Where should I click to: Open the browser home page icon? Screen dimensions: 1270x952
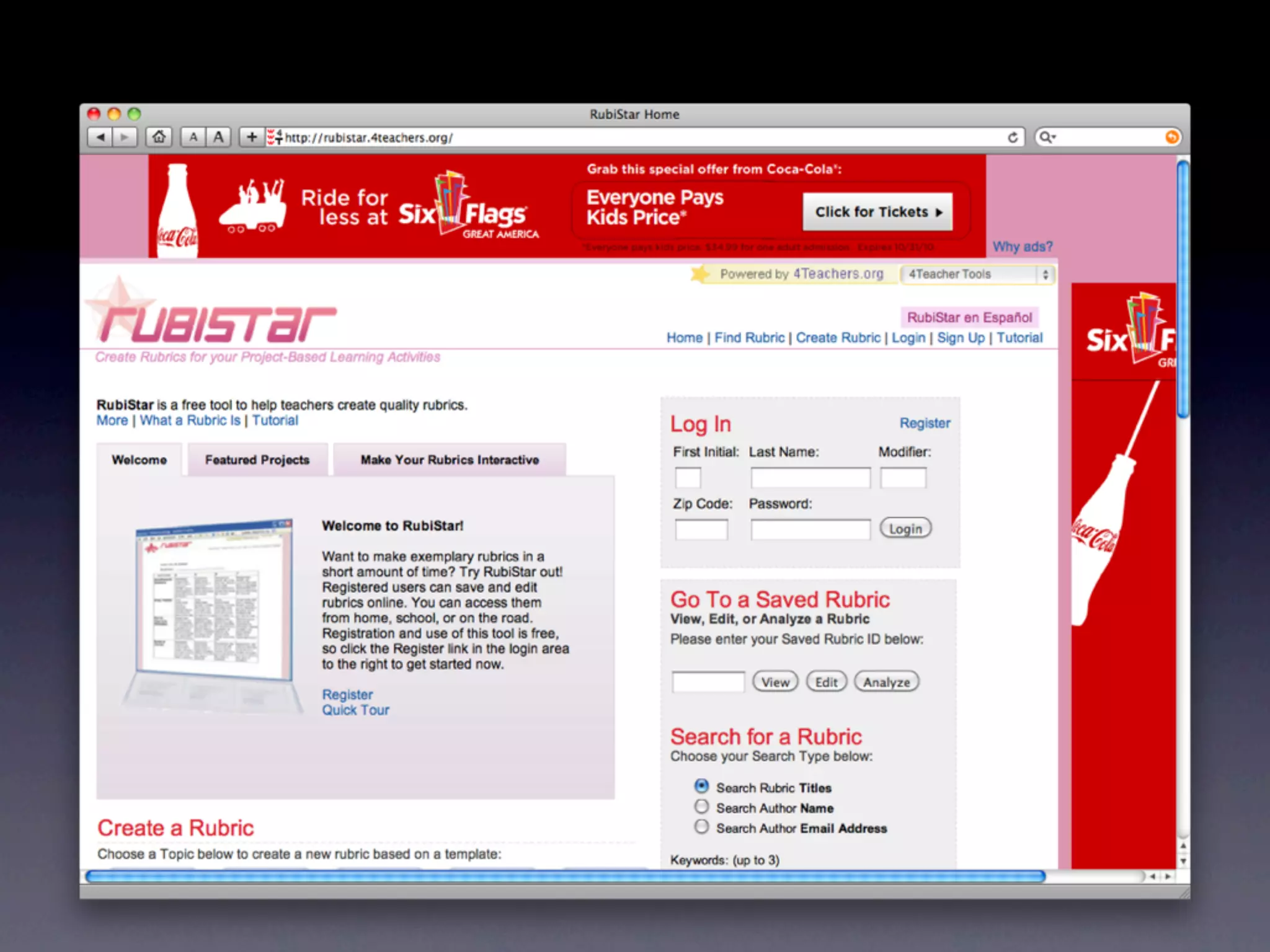(x=159, y=137)
